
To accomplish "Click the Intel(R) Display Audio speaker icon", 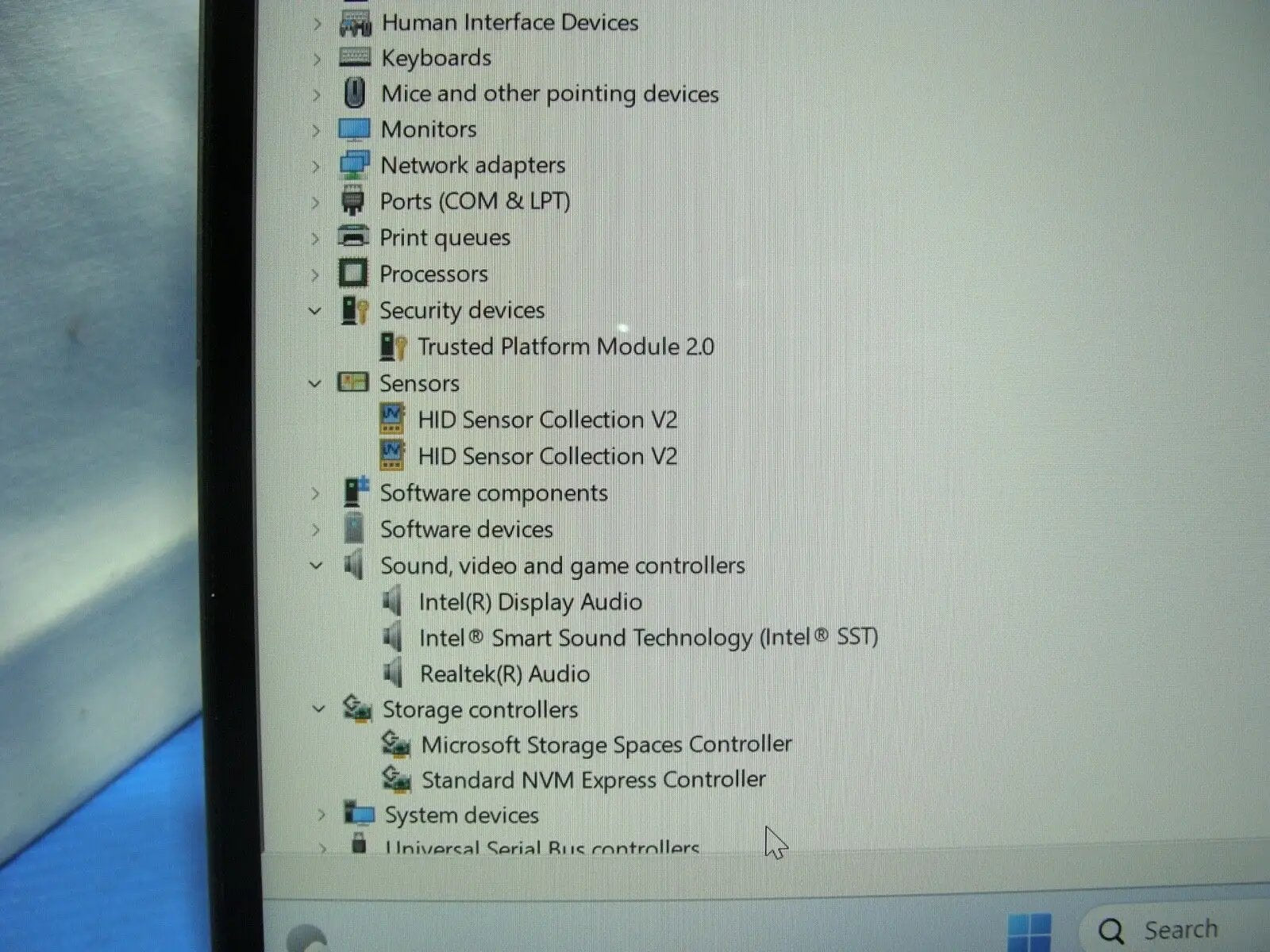I will [x=392, y=601].
